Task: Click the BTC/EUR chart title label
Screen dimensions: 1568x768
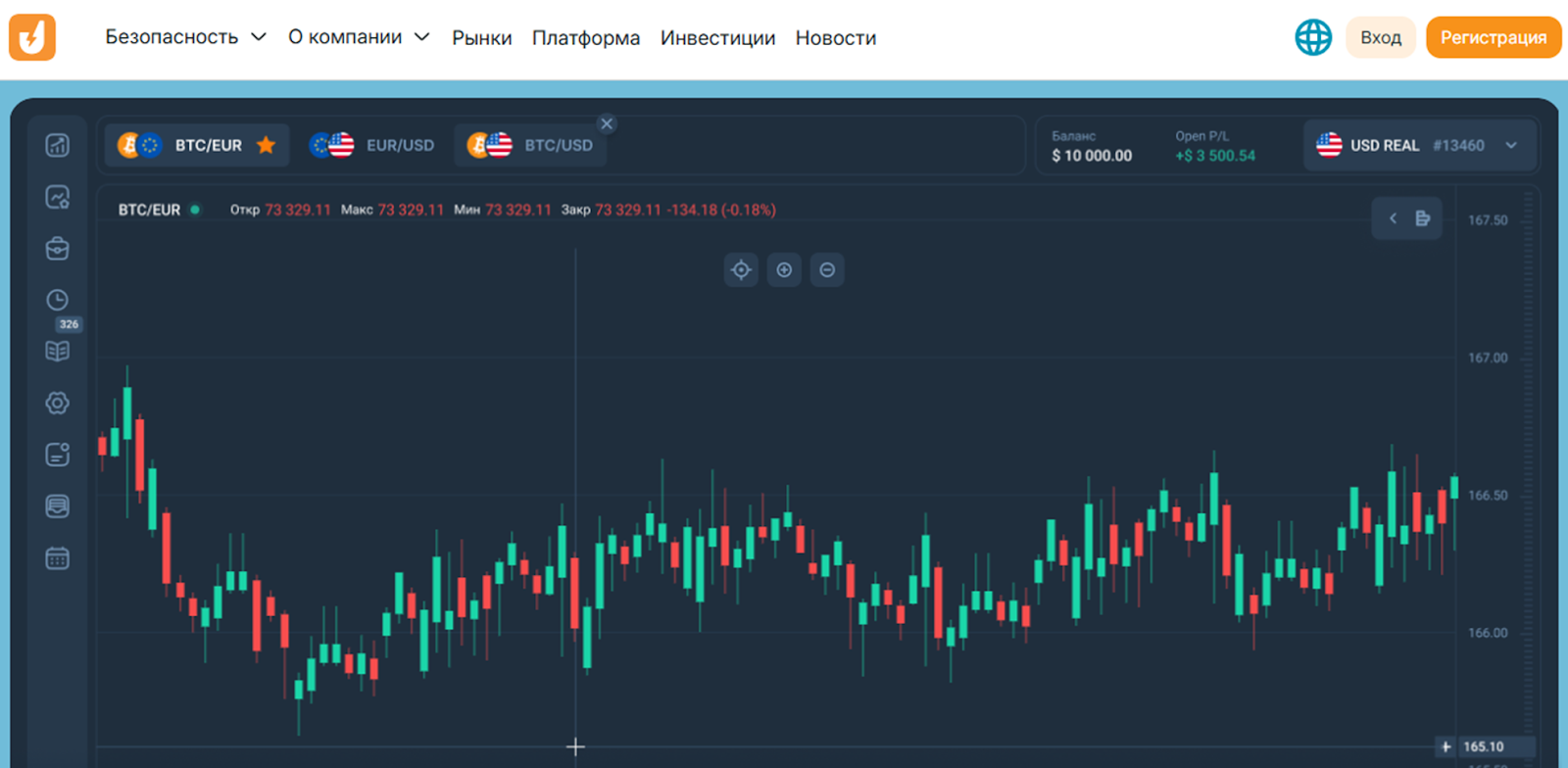Action: tap(149, 210)
